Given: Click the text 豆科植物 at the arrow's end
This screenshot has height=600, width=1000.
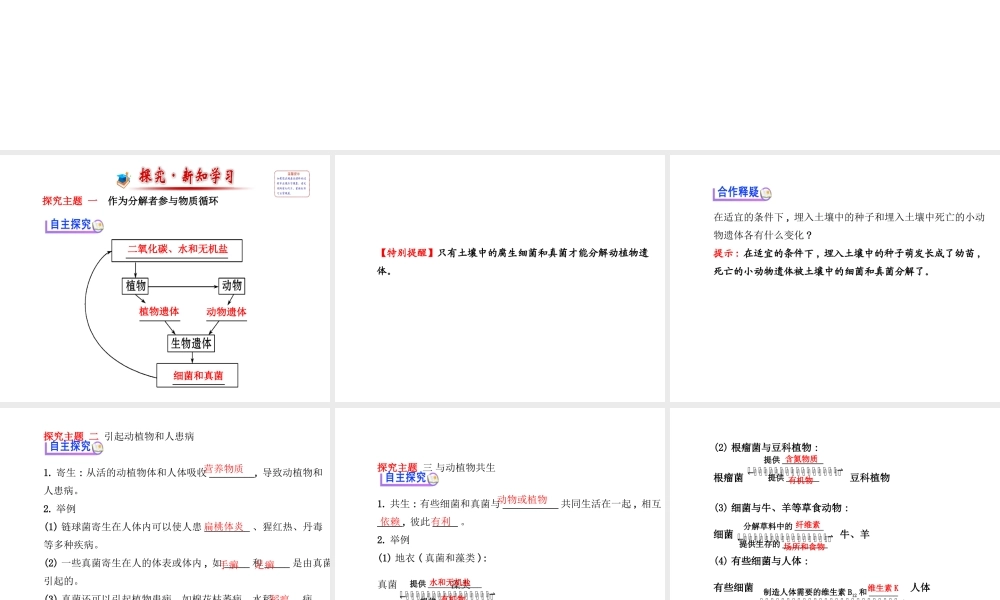Looking at the screenshot, I should click(x=870, y=478).
